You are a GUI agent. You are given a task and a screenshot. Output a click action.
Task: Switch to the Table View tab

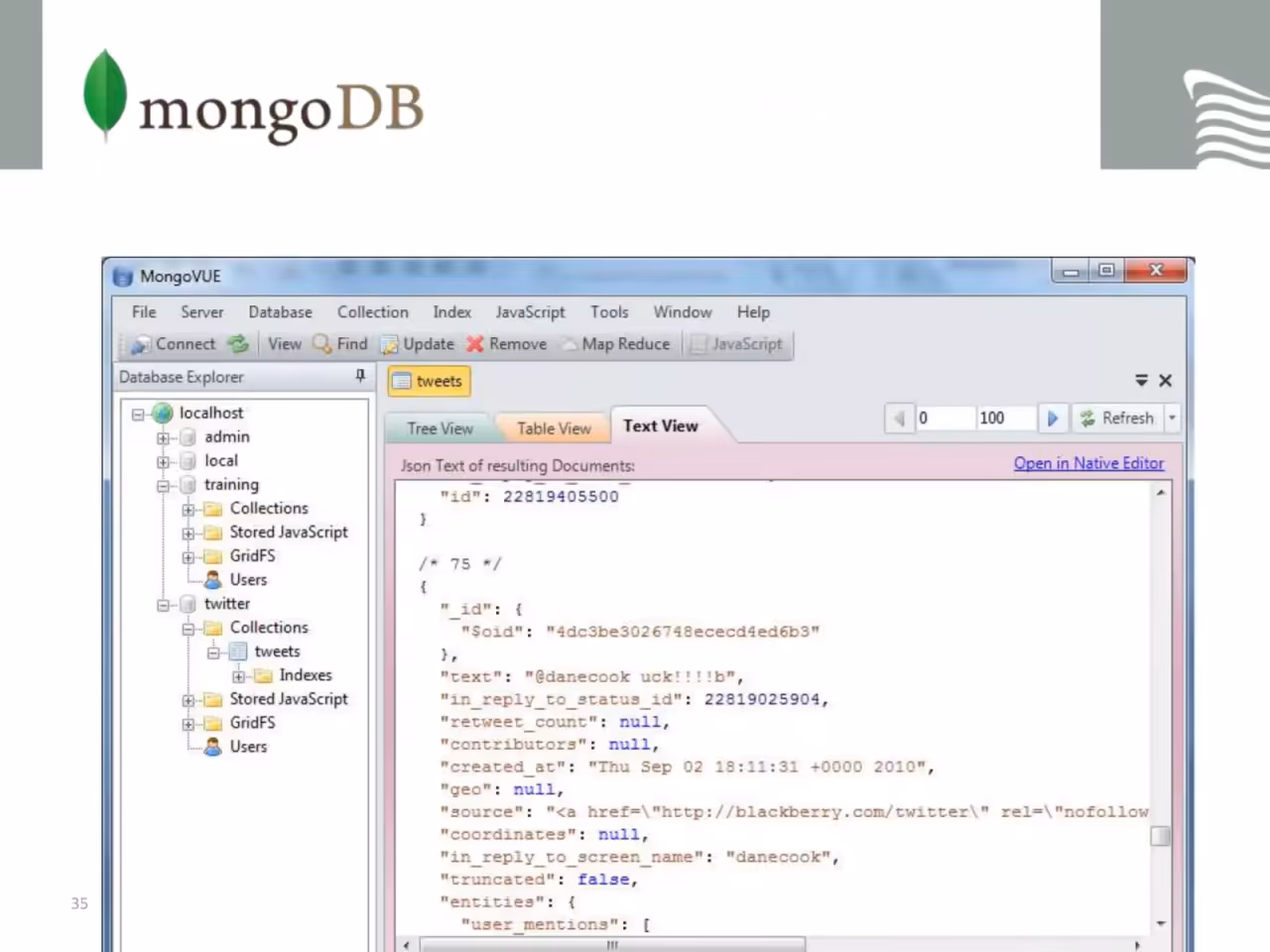point(554,428)
